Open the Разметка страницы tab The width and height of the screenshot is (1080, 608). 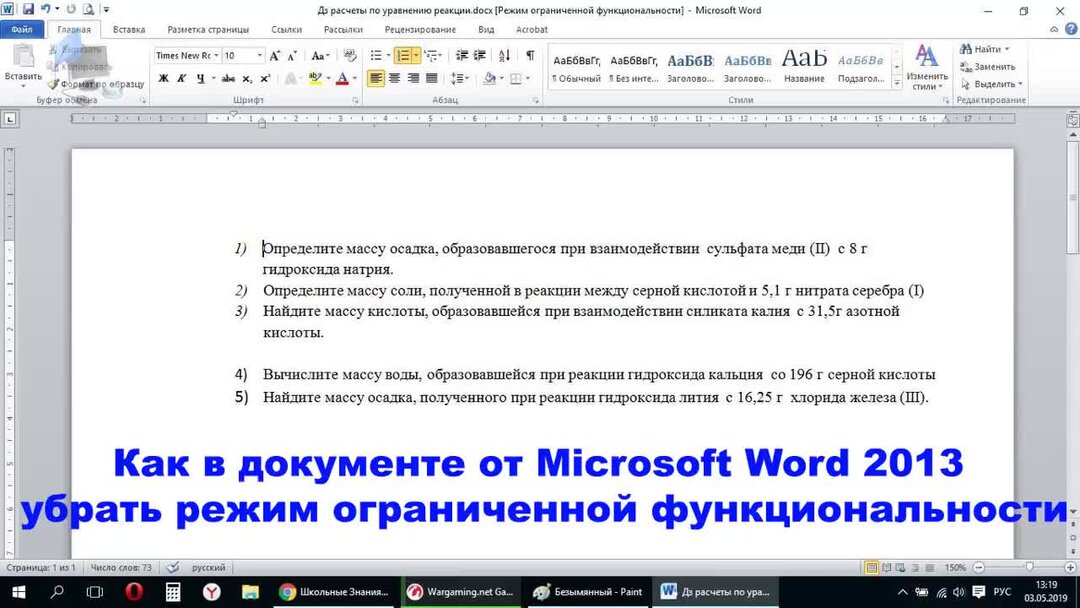point(208,30)
